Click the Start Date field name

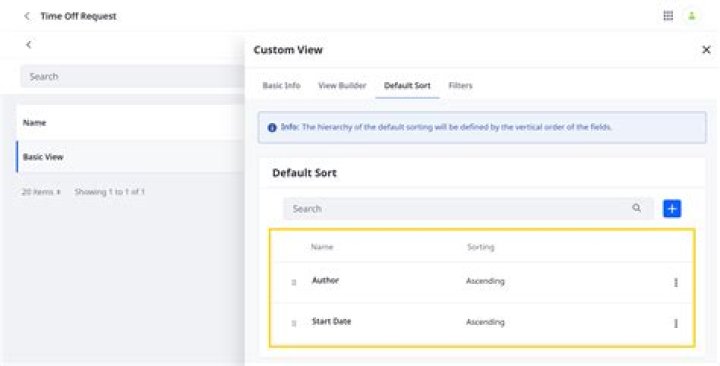pos(332,321)
